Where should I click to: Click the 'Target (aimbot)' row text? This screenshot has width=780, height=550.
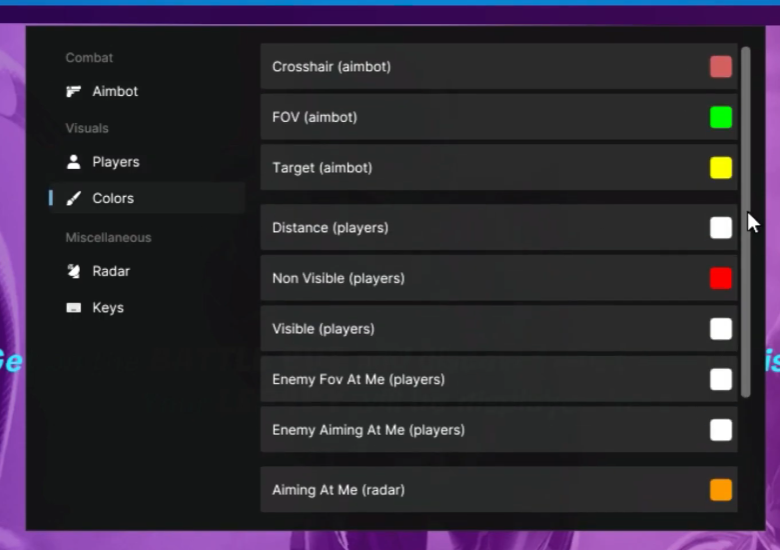click(x=322, y=168)
